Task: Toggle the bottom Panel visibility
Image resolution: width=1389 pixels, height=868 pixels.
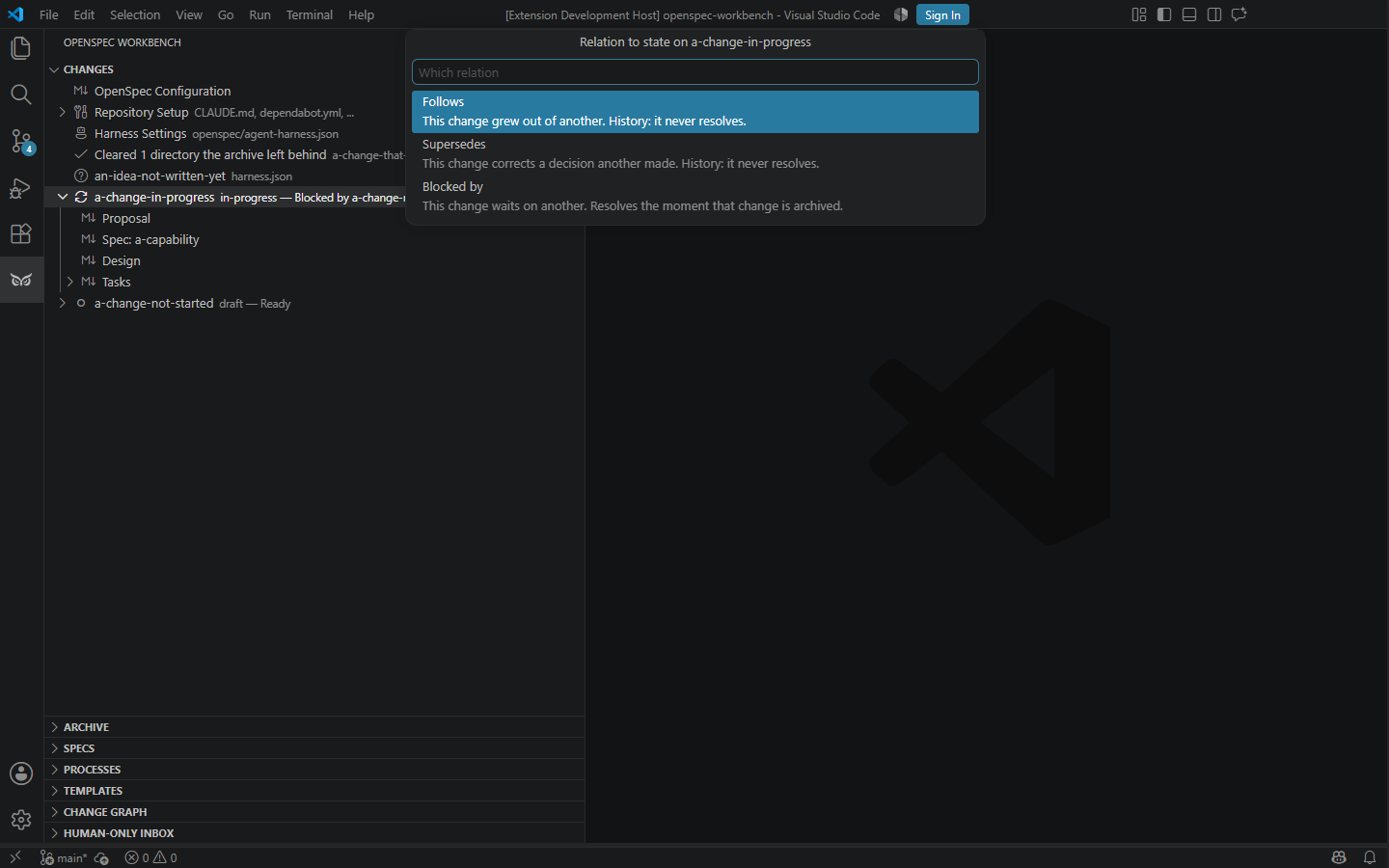Action: (x=1189, y=14)
